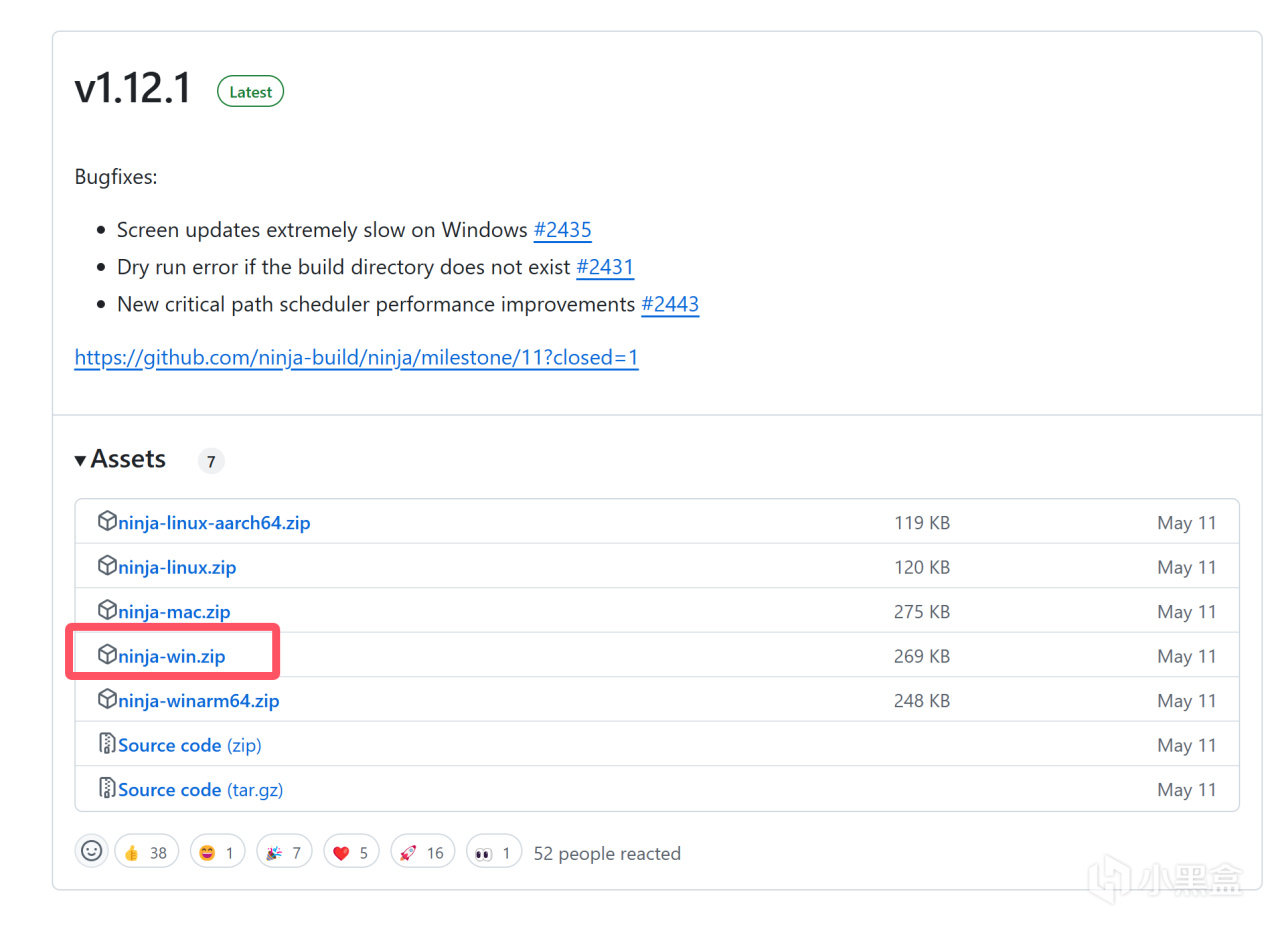Click the 'Bugfixes:' heading text
Screen dimensions: 1280x927
pos(116,178)
